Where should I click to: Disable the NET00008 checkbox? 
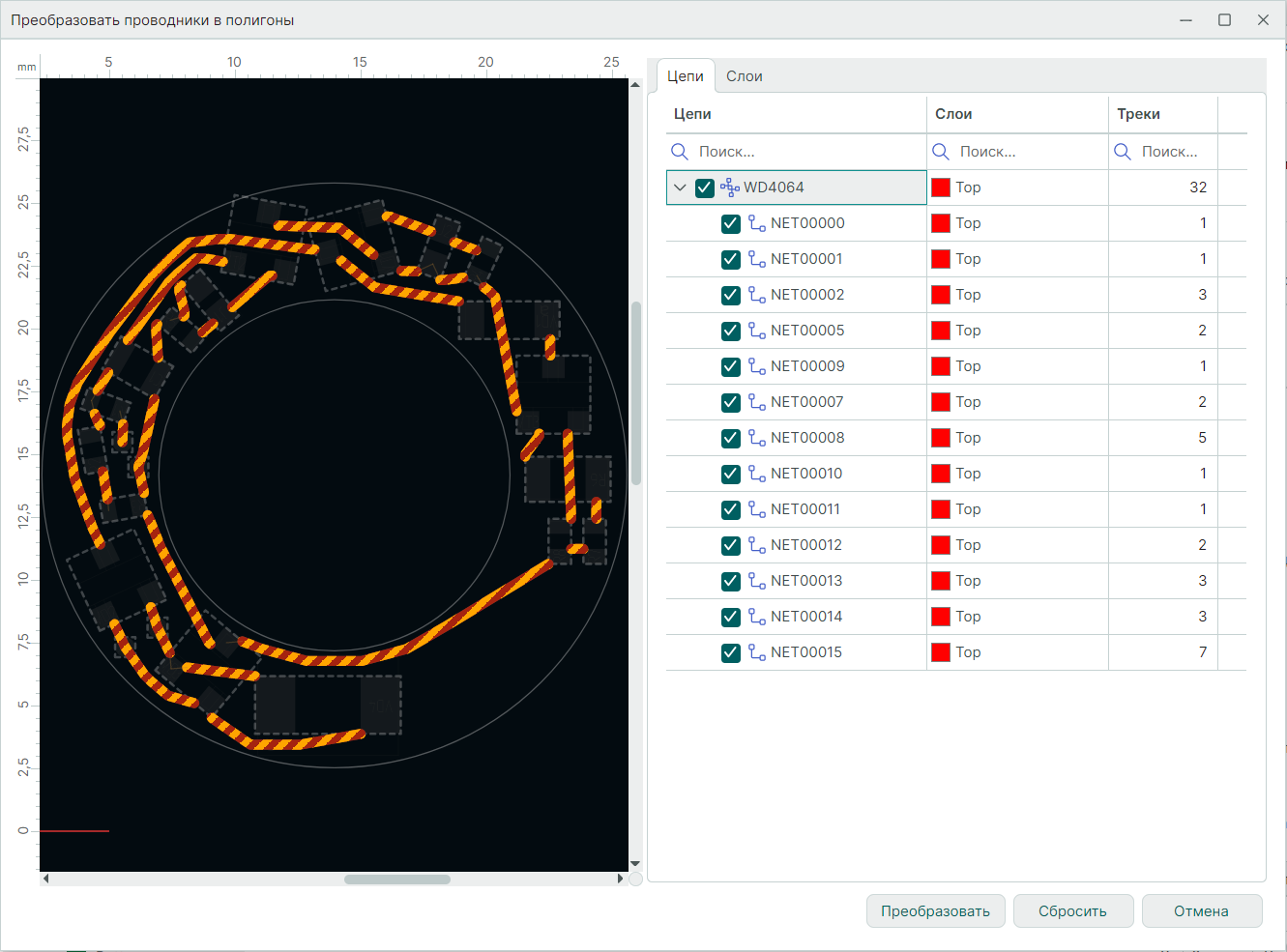pyautogui.click(x=731, y=438)
